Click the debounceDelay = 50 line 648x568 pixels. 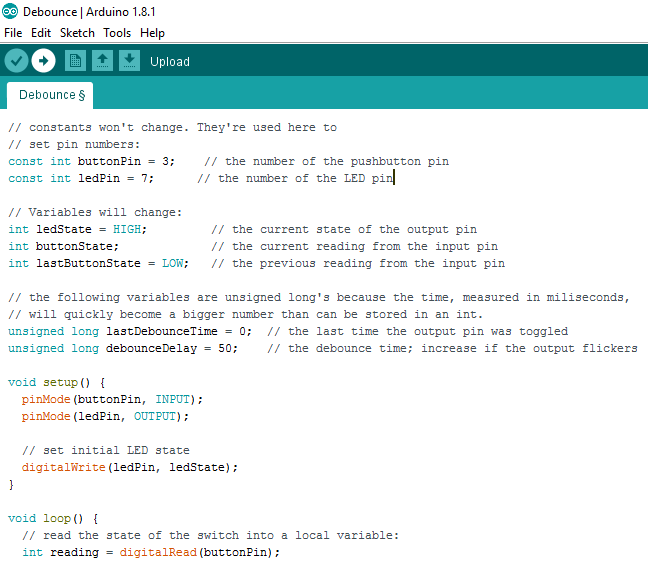click(323, 348)
